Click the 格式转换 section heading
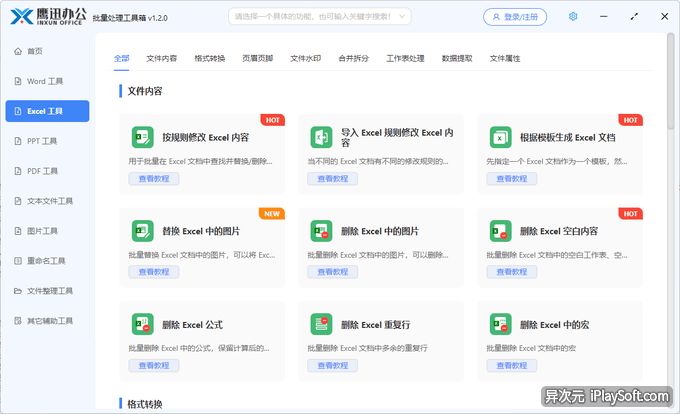Viewport: 680px width, 414px height. point(144,404)
